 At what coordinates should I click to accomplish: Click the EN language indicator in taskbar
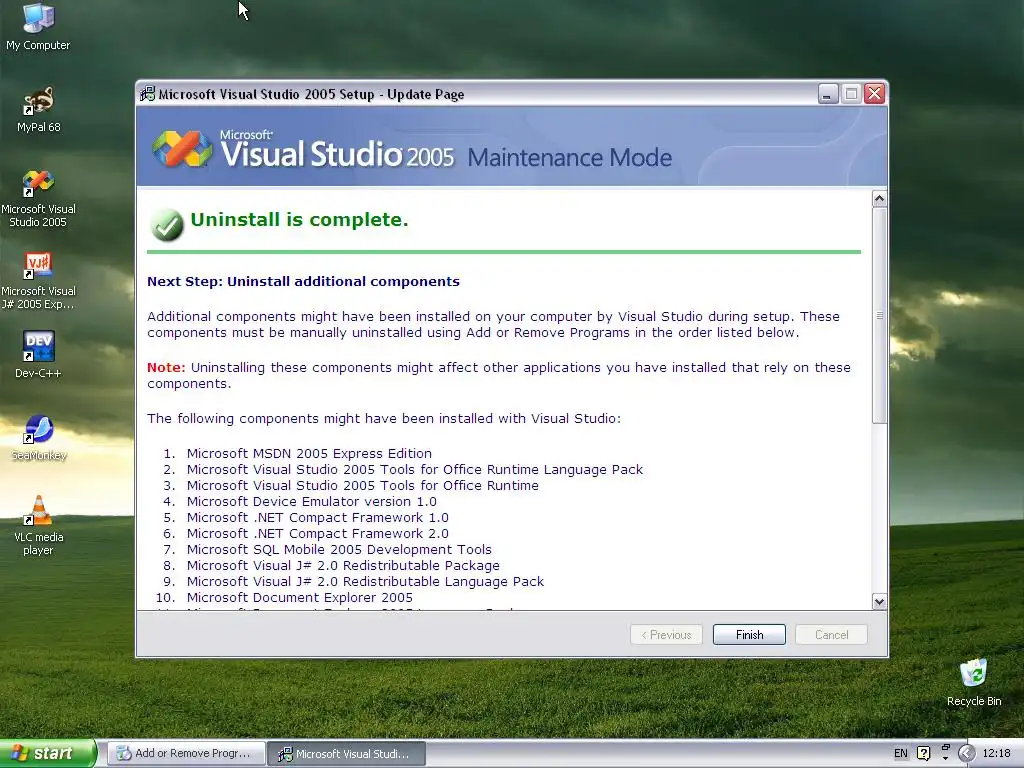tap(901, 754)
